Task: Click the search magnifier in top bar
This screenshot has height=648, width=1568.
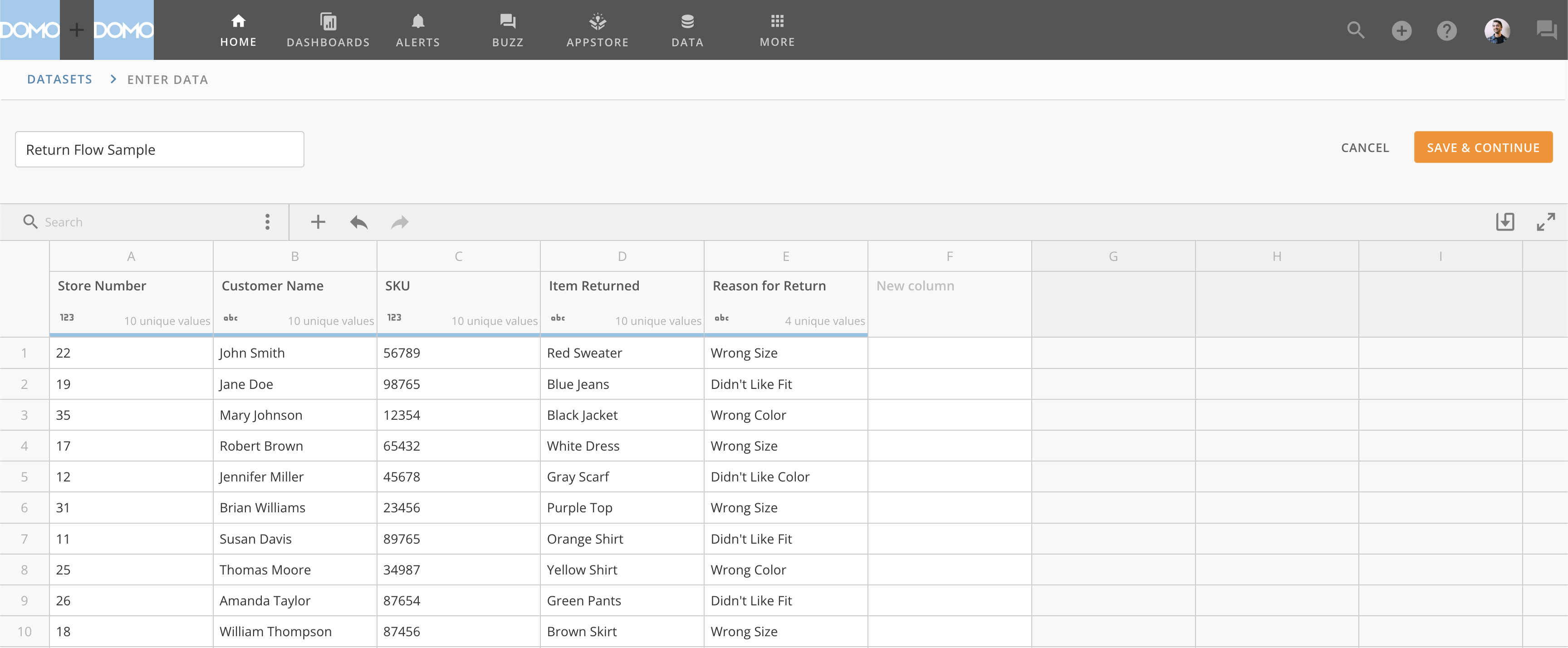Action: 1355,30
